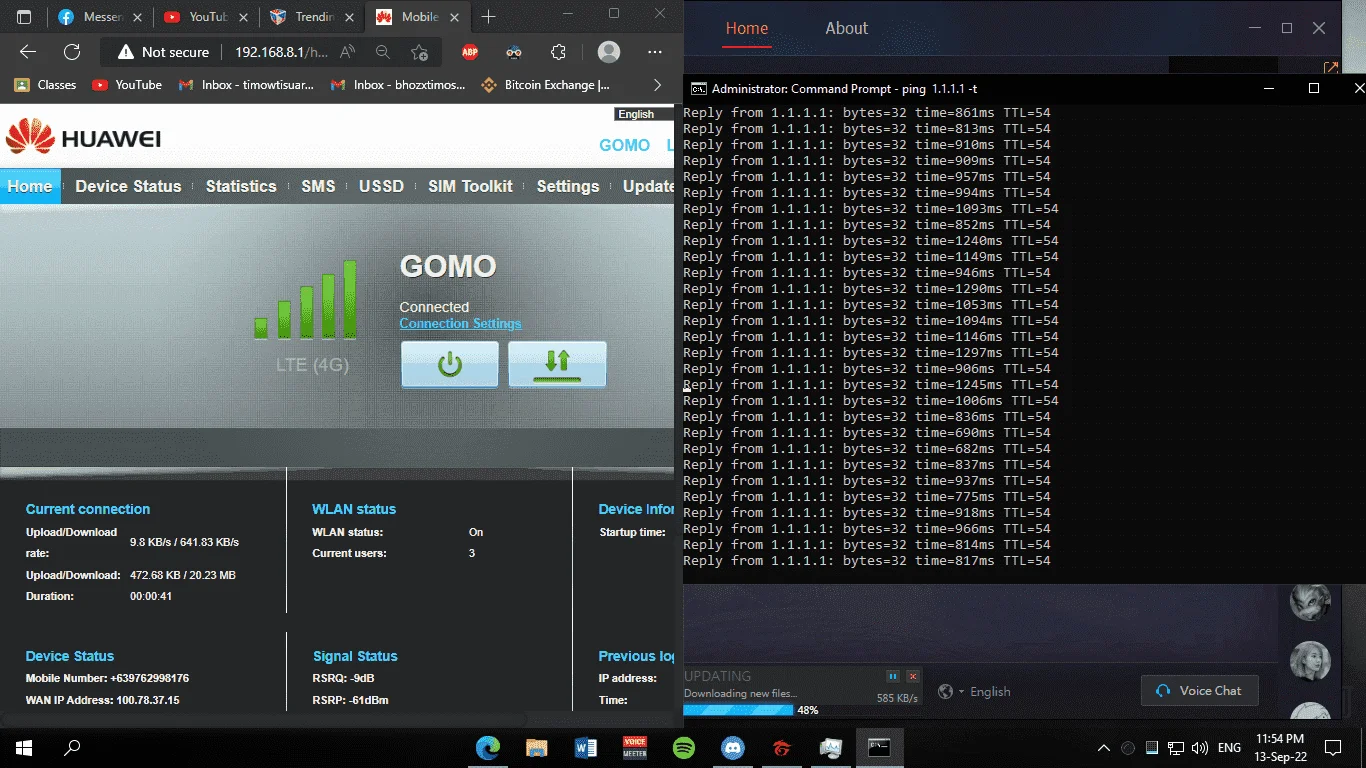Open Edge Settings and more menu
Image resolution: width=1366 pixels, height=768 pixels.
tap(655, 52)
